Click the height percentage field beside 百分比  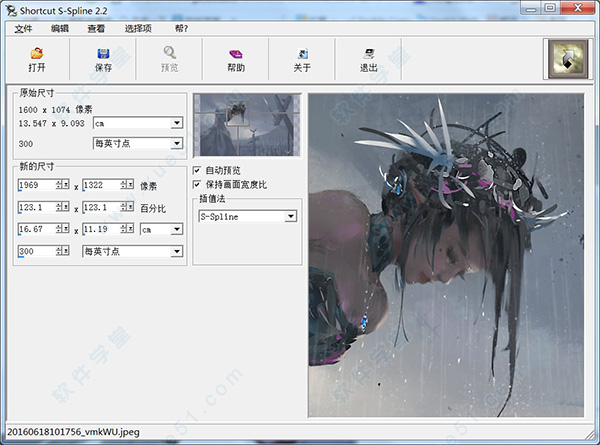click(101, 207)
